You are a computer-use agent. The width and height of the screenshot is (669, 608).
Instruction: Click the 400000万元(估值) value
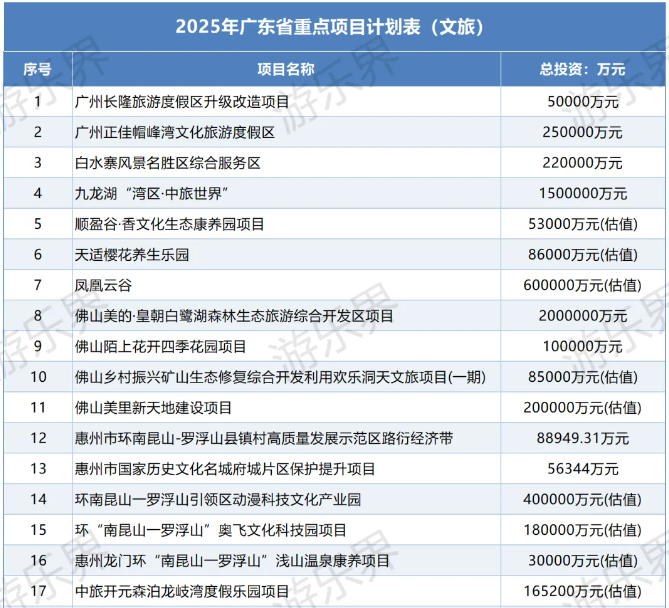(583, 499)
